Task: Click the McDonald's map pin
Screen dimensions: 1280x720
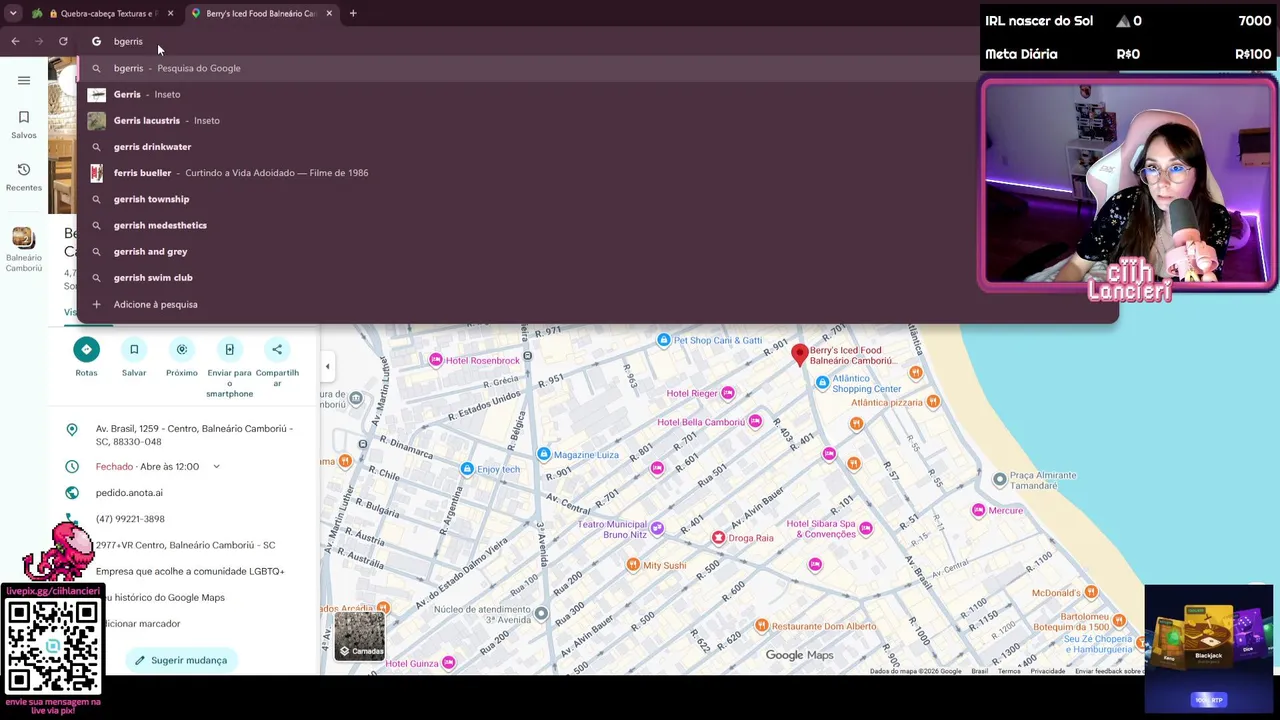Action: (1091, 593)
